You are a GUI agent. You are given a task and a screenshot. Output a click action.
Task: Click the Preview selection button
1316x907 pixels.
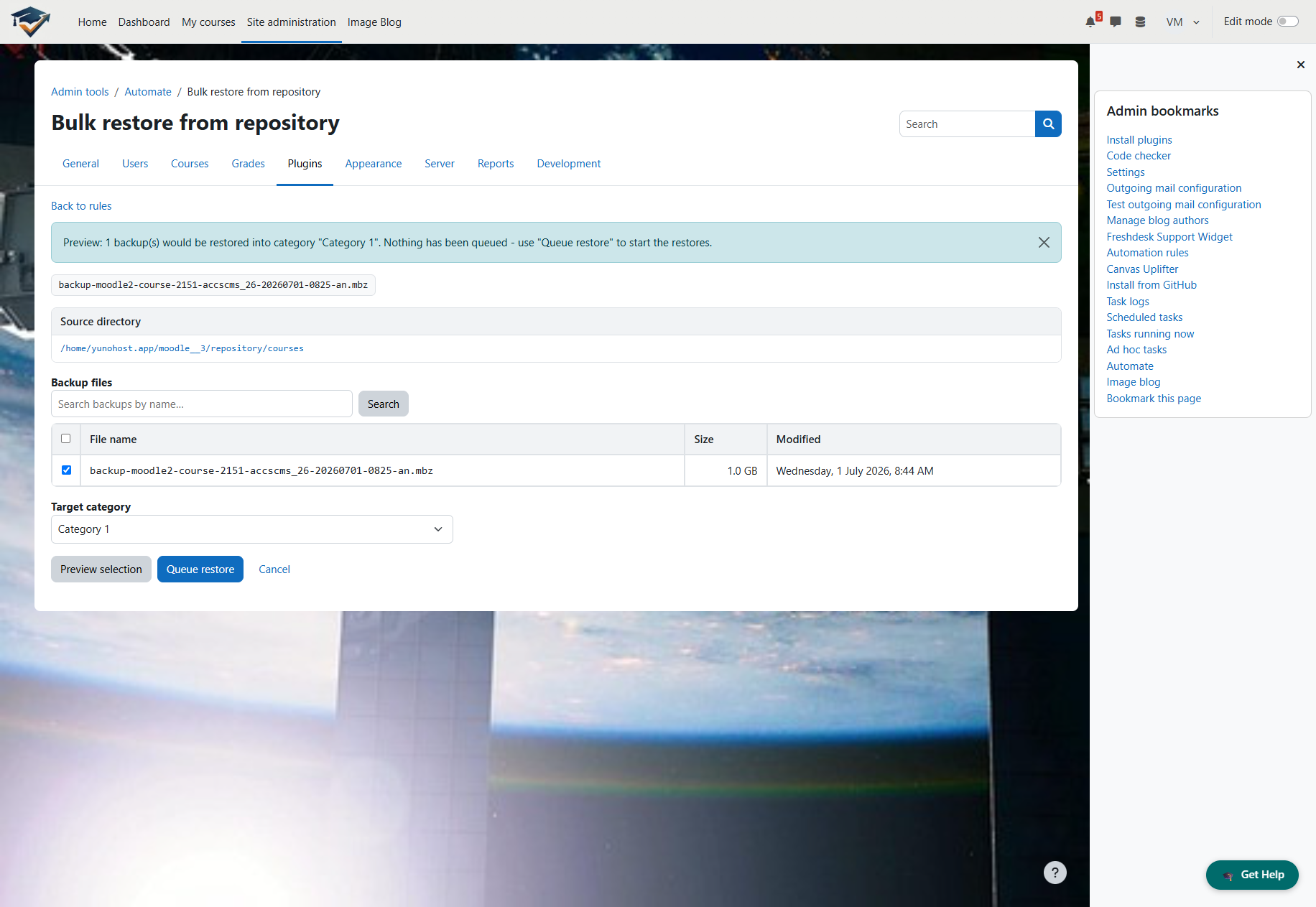[101, 569]
